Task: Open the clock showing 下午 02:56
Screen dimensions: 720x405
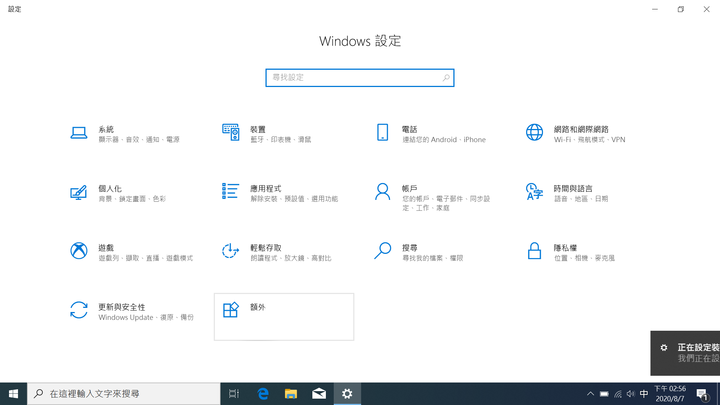Action: click(x=670, y=394)
